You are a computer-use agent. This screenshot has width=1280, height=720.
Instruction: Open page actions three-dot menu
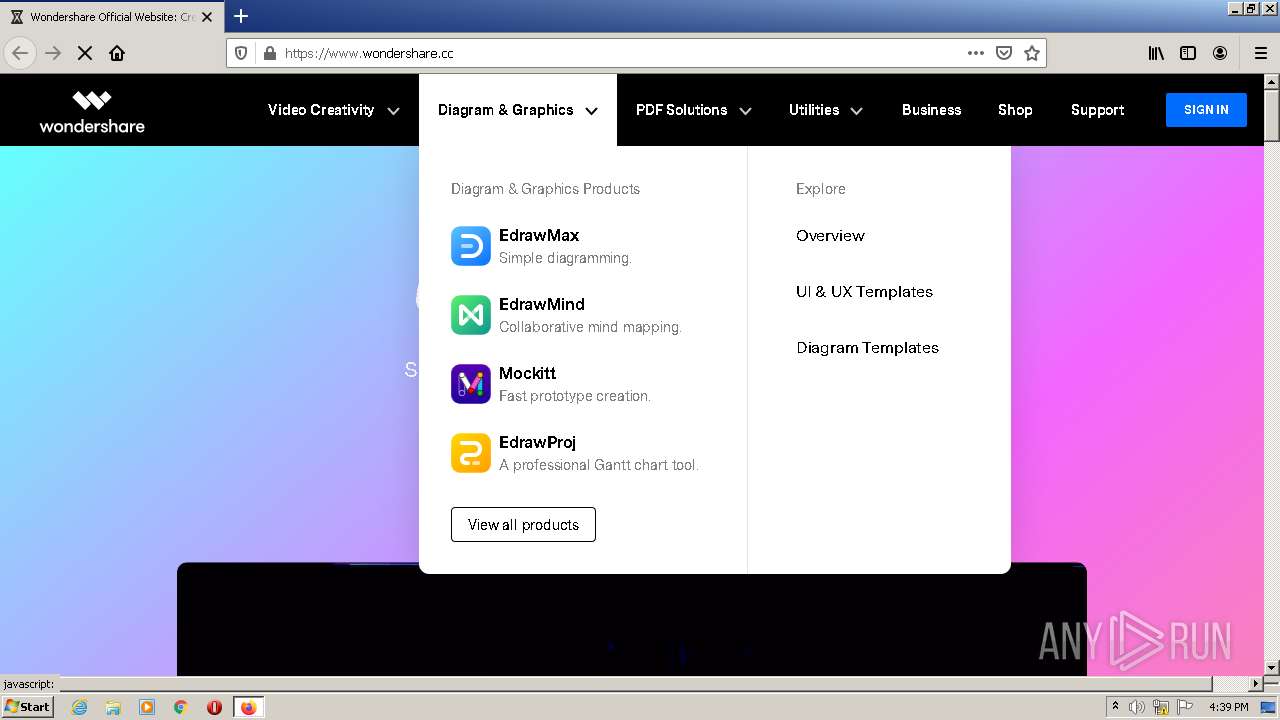click(x=976, y=53)
